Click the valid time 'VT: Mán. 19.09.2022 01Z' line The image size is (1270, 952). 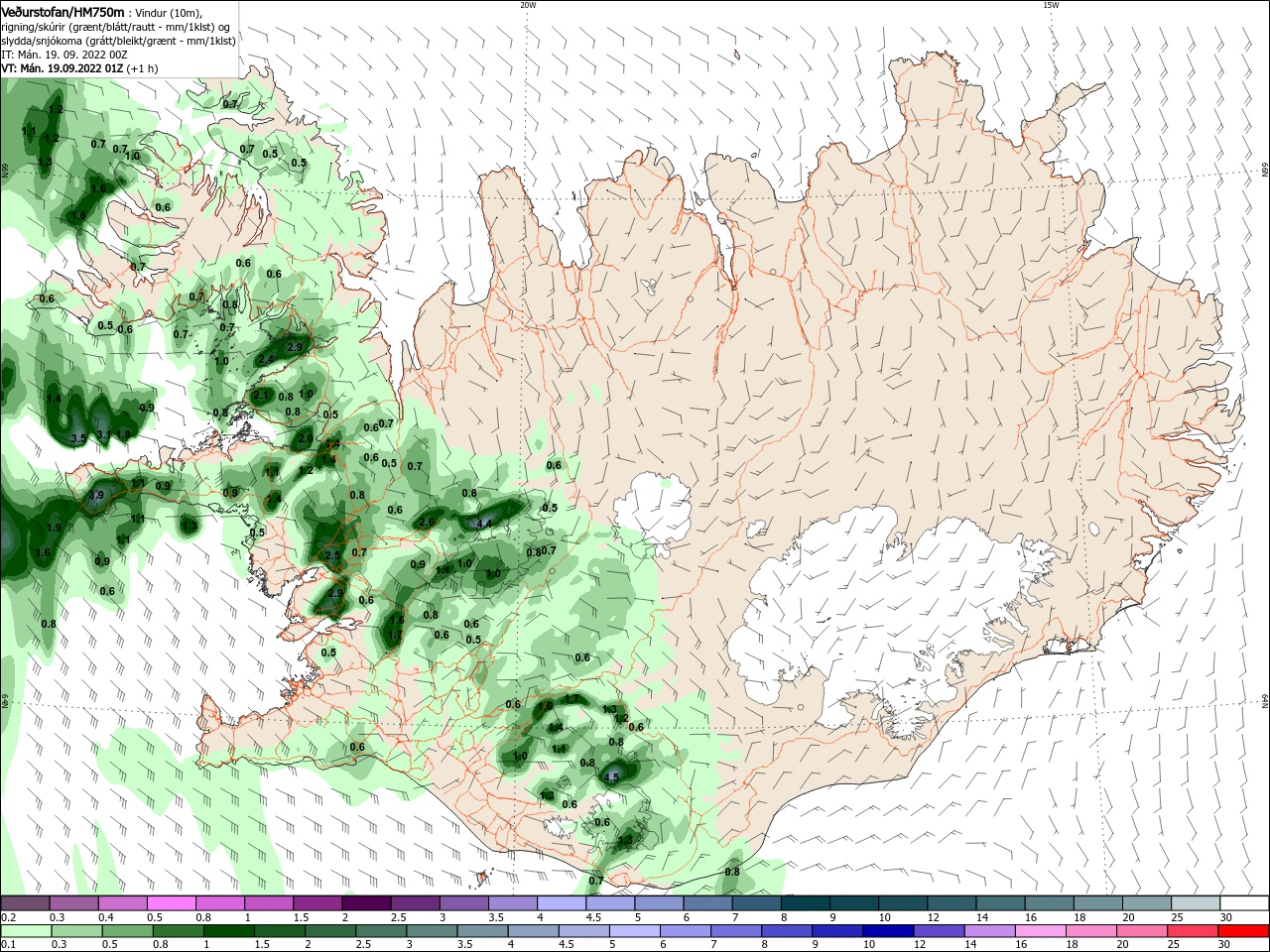(63, 68)
